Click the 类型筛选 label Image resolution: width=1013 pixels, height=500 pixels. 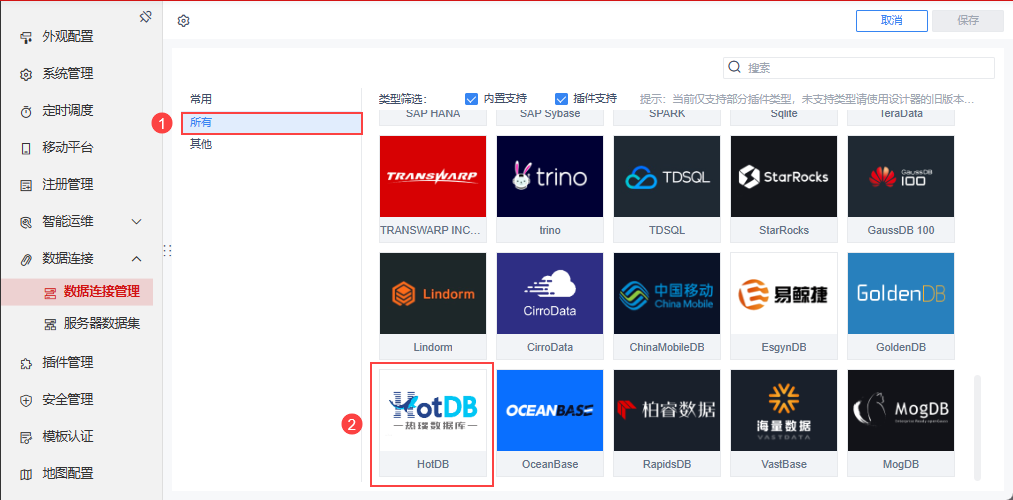pyautogui.click(x=402, y=99)
